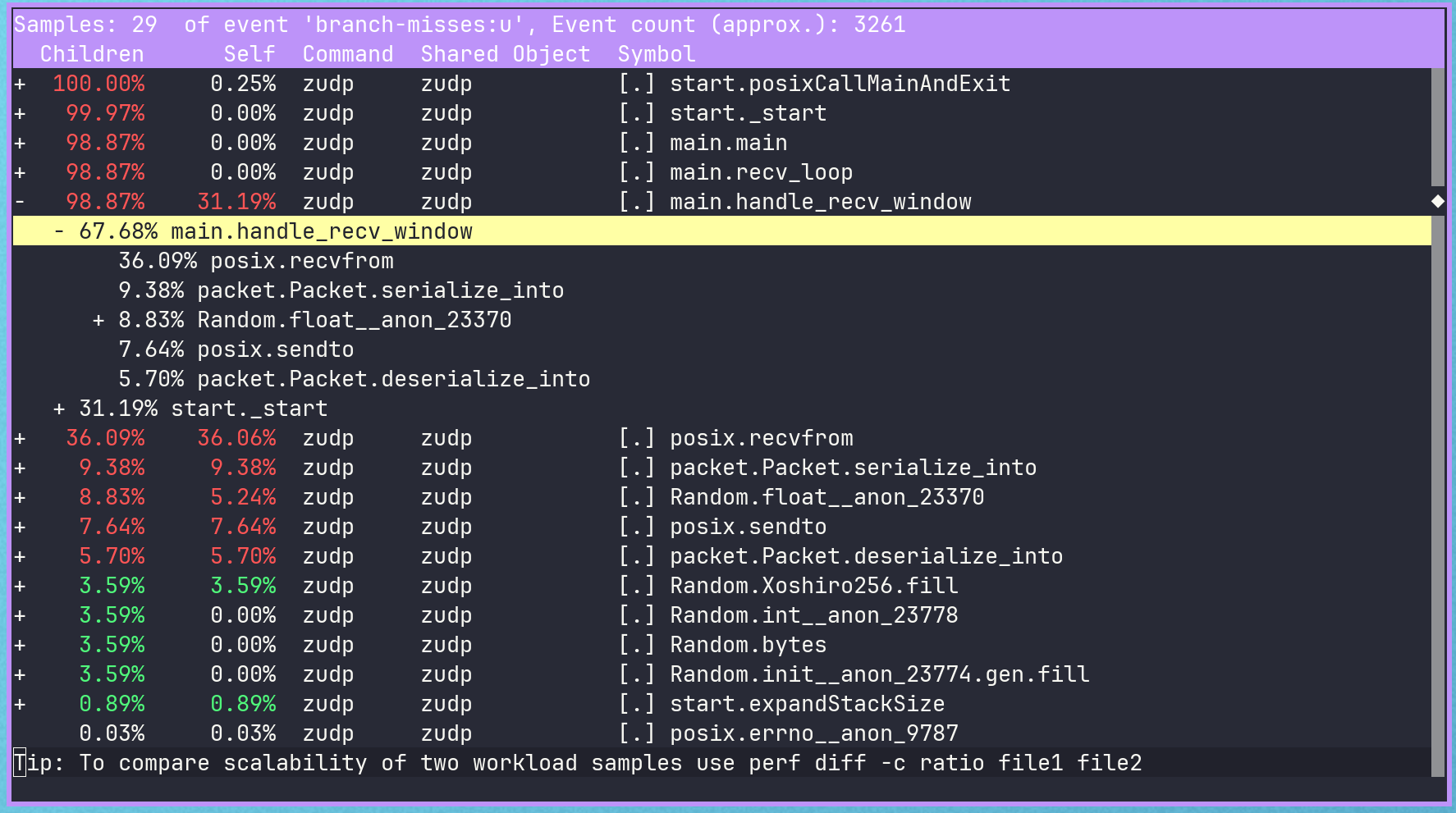Expand the 31.19% start._start callchain entry
This screenshot has height=813, width=1456.
(59, 409)
